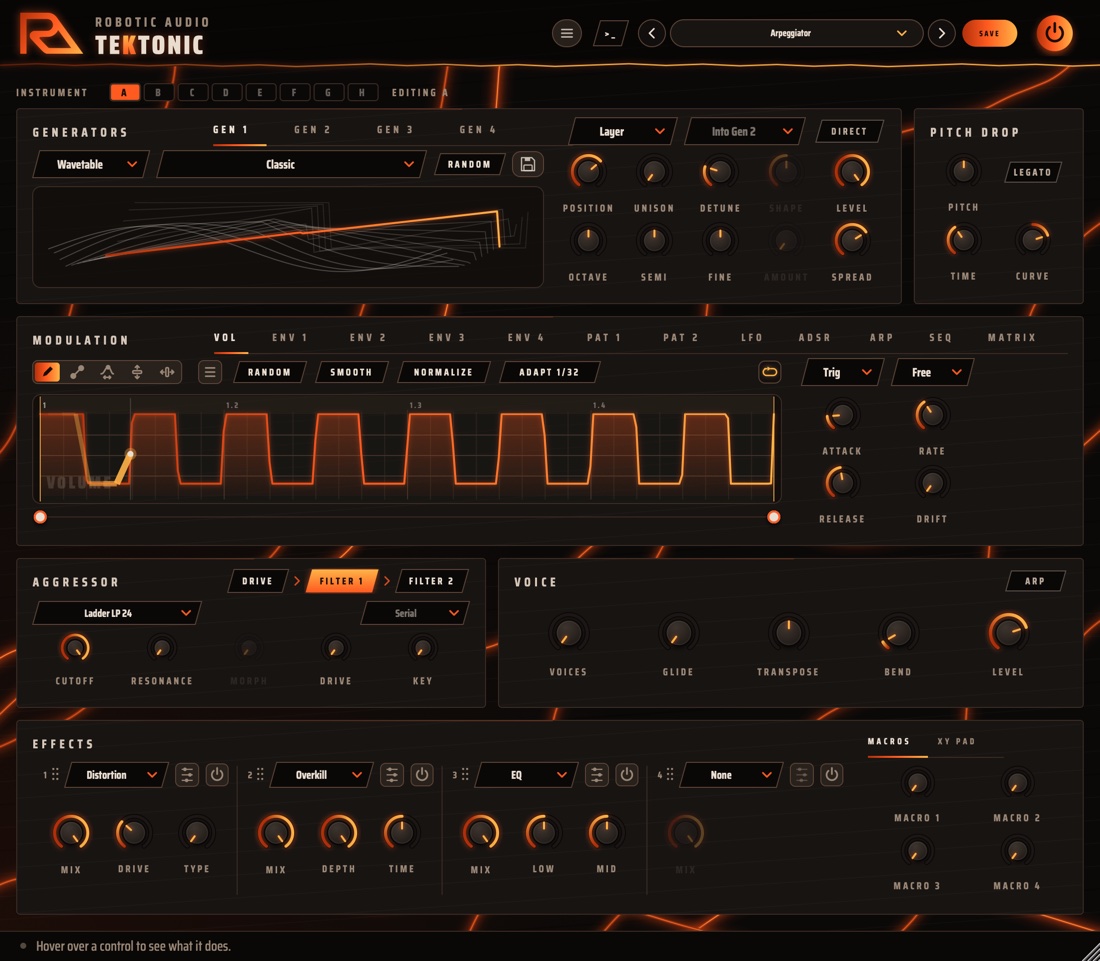1100x961 pixels.
Task: Toggle the ARP button in Voice panel
Action: 1035,581
